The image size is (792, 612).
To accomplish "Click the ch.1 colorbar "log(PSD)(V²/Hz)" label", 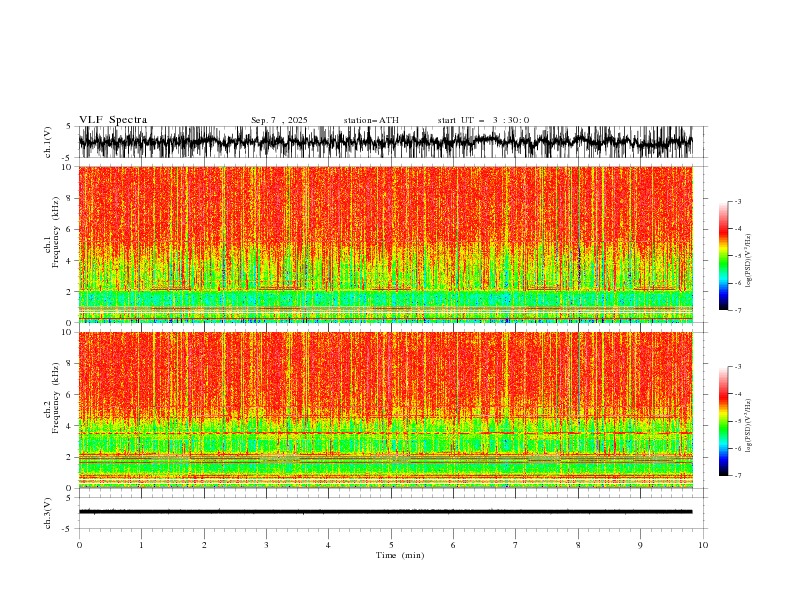I will click(749, 261).
